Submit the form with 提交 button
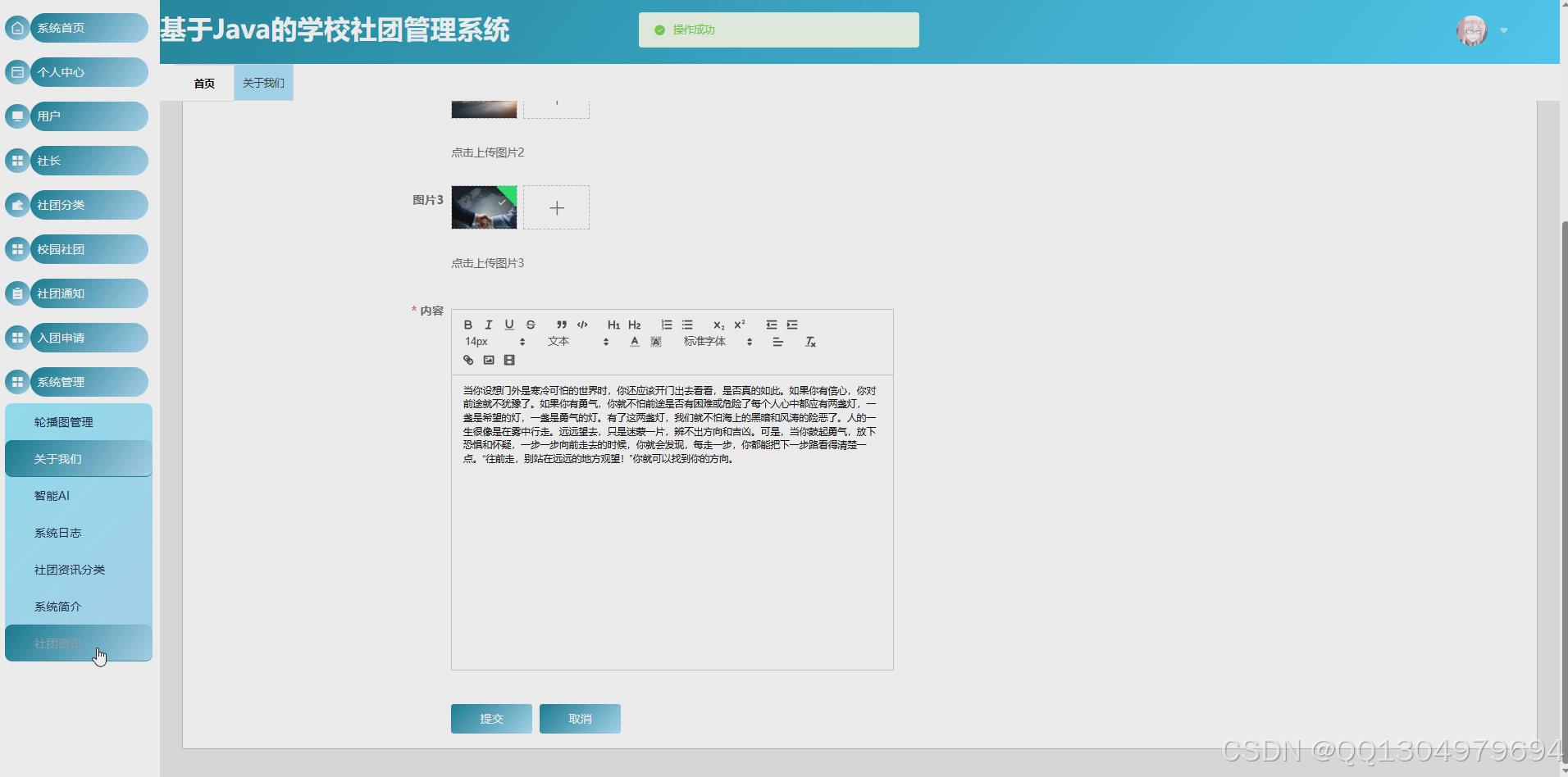The height and width of the screenshot is (777, 1568). point(490,718)
